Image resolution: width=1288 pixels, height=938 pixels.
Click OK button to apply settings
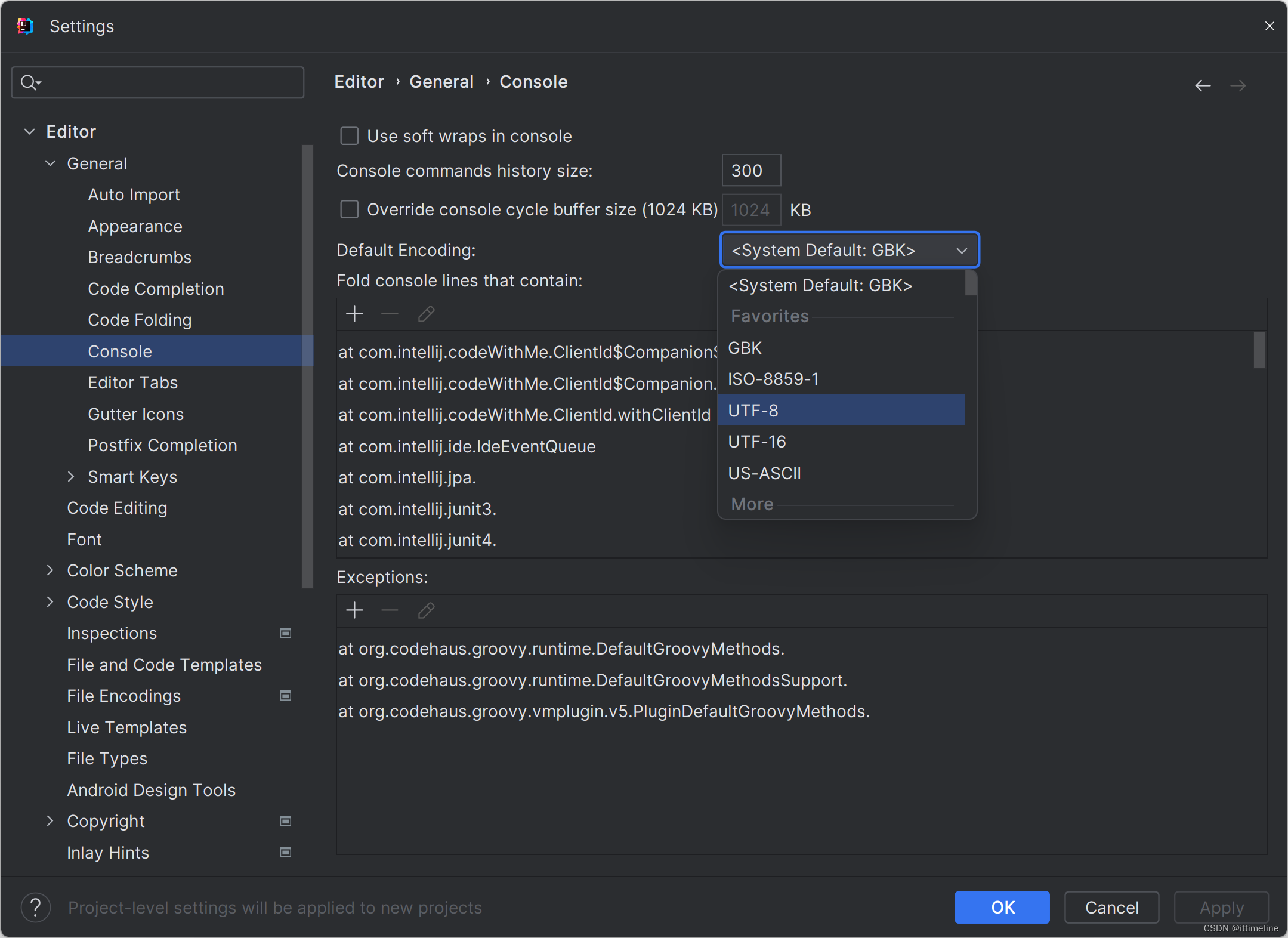pyautogui.click(x=1000, y=907)
